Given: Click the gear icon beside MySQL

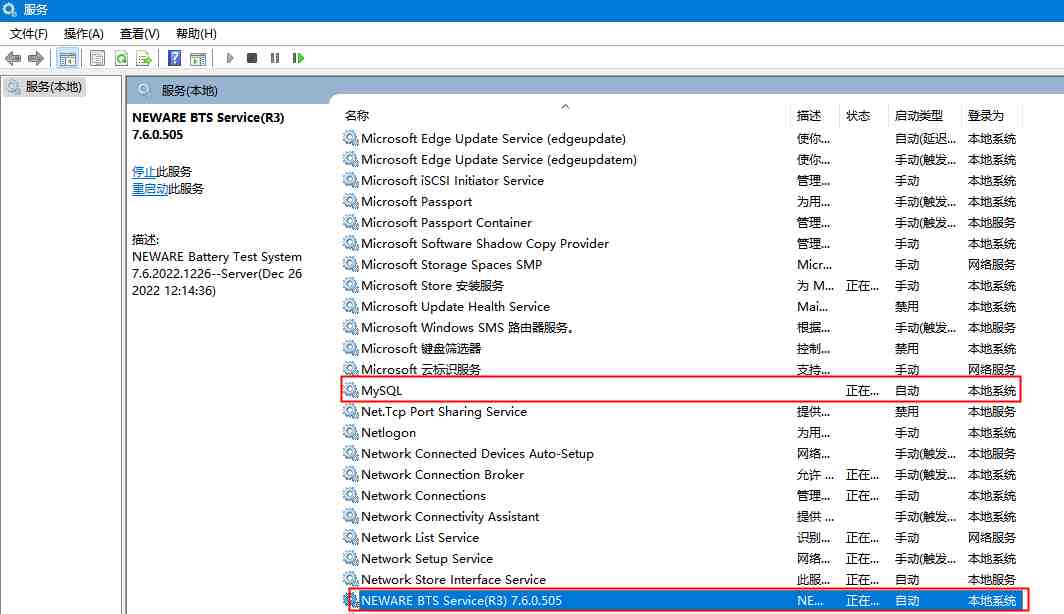Looking at the screenshot, I should [x=350, y=390].
